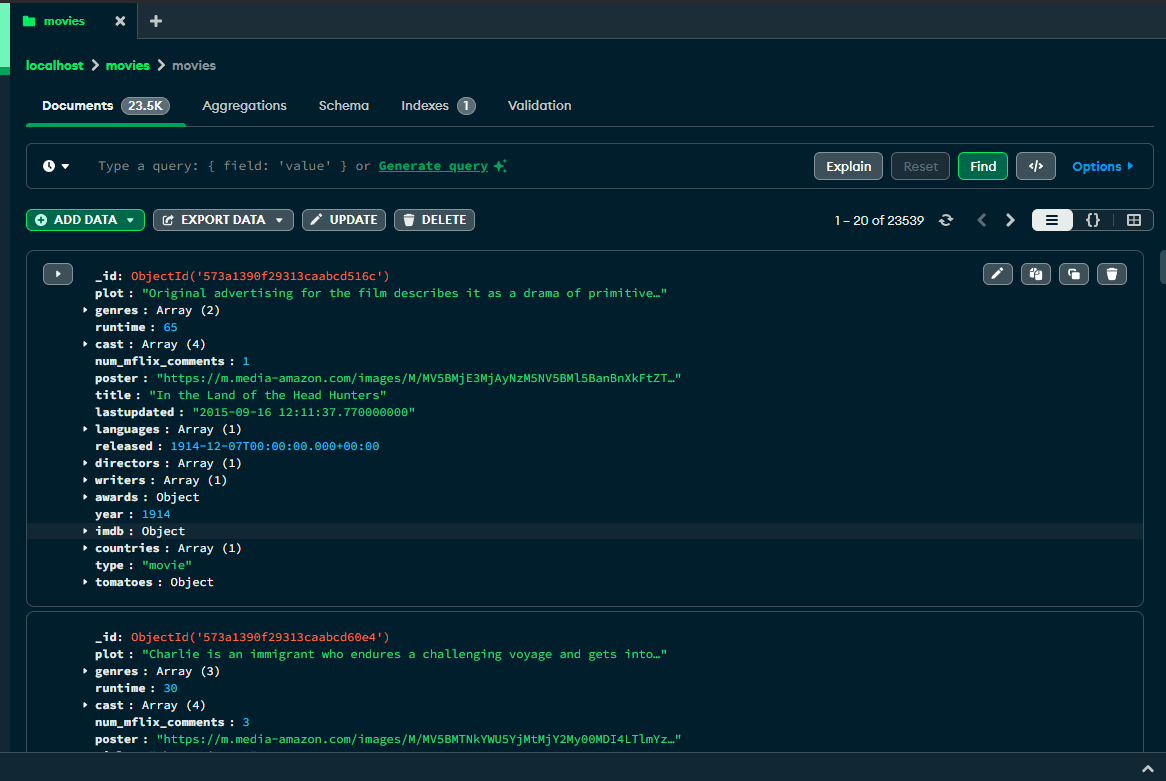
Task: Open the ADD DATA dropdown
Action: click(x=86, y=220)
